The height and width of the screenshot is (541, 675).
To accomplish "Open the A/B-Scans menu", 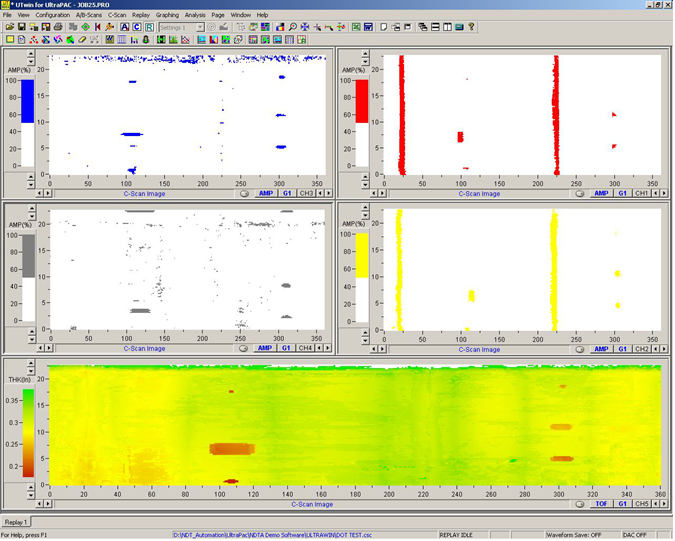I will point(89,15).
